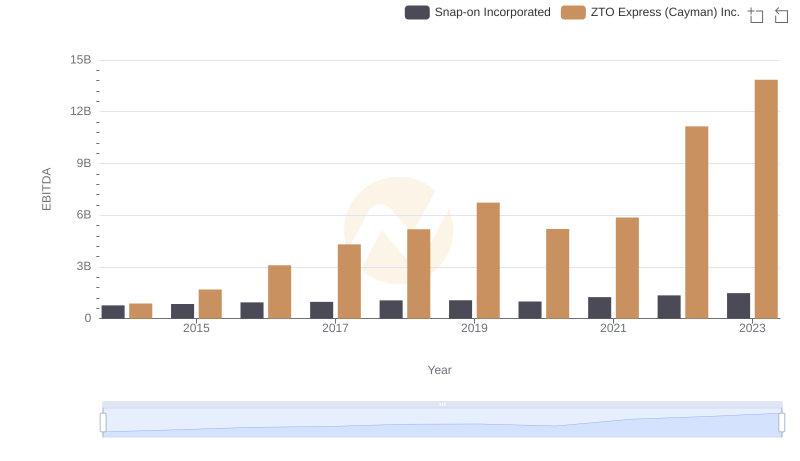Click the 3B y-axis label
The width and height of the screenshot is (800, 461).
pos(84,266)
